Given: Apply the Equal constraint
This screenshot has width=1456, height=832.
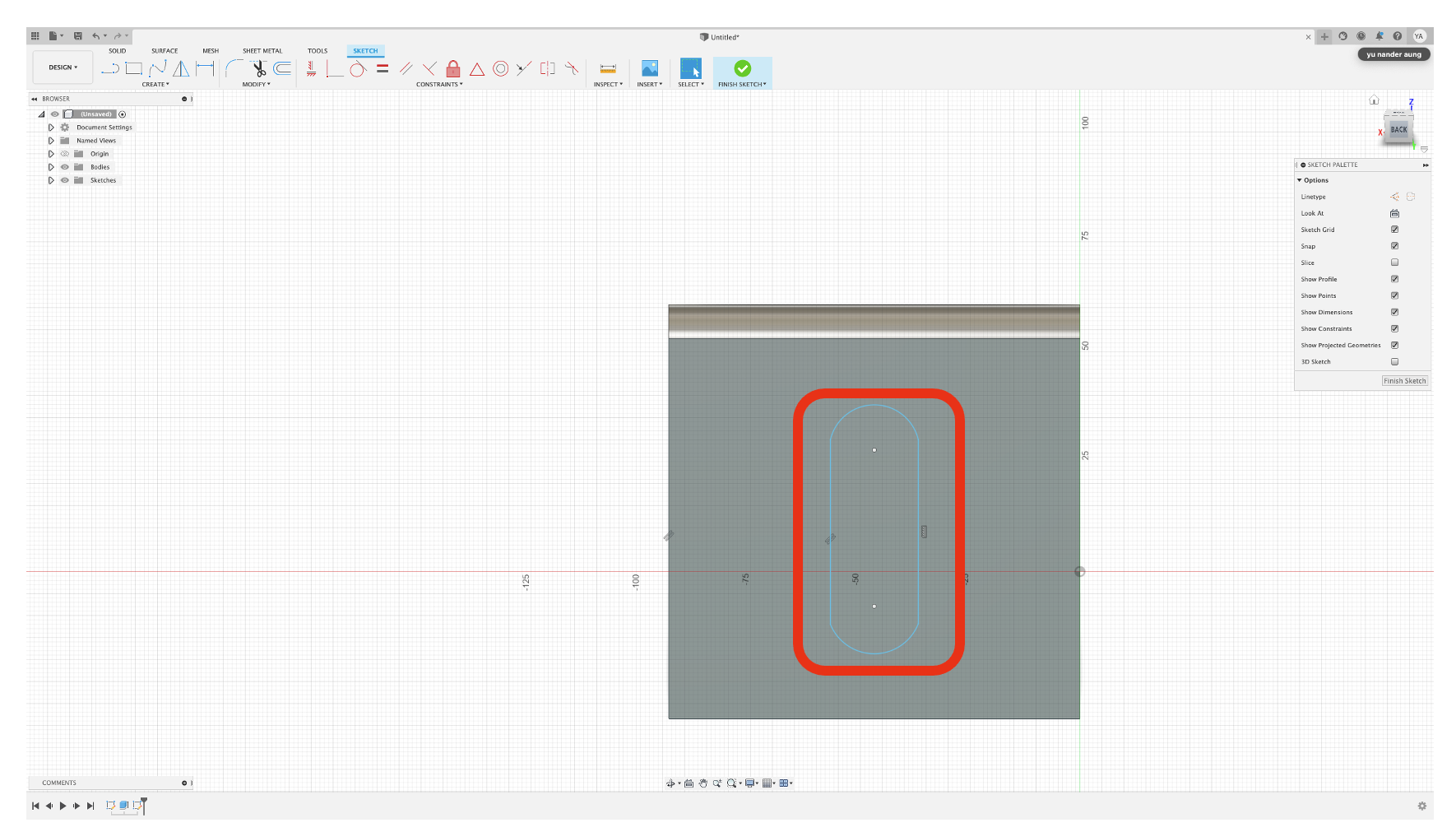Looking at the screenshot, I should (x=383, y=68).
